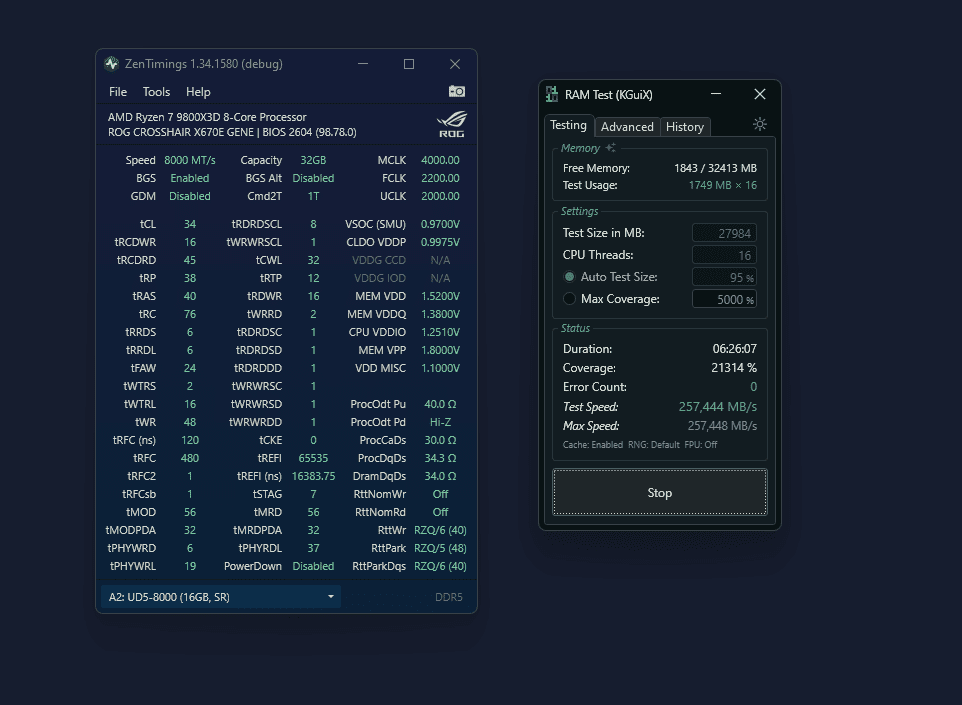Take a screenshot with ZenTimings camera icon
Screen dimensions: 962x705
pos(457,91)
